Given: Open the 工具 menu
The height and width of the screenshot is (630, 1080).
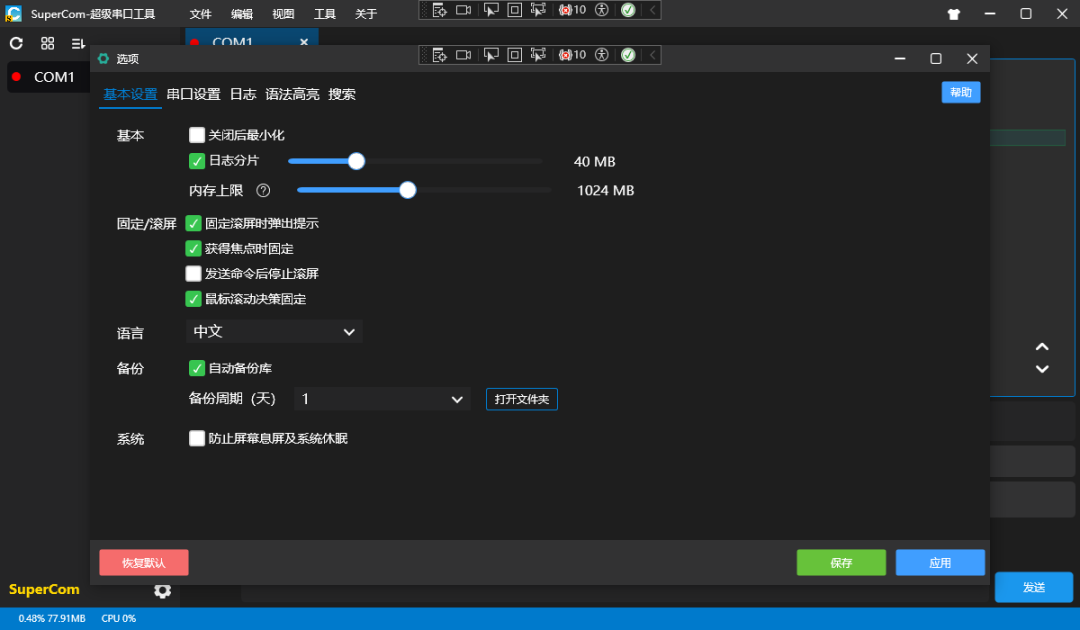Looking at the screenshot, I should [323, 14].
